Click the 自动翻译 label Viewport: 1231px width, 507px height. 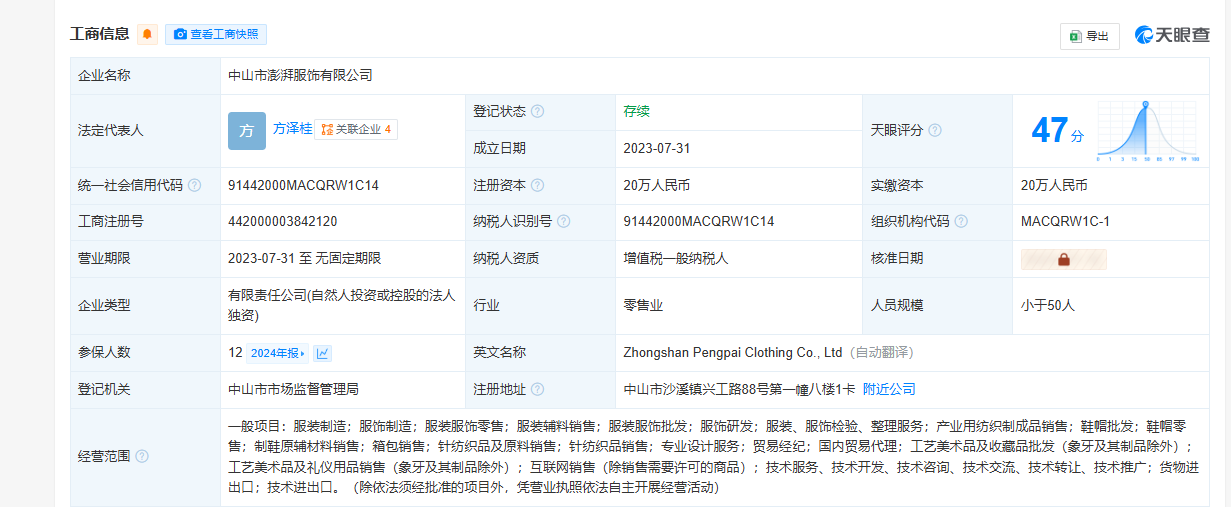pos(881,352)
